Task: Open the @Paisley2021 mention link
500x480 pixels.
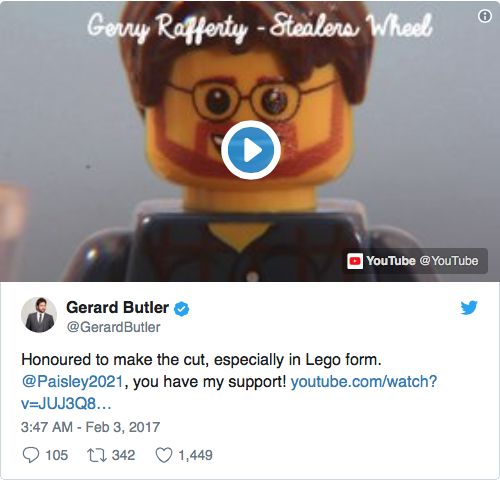Action: (x=73, y=381)
